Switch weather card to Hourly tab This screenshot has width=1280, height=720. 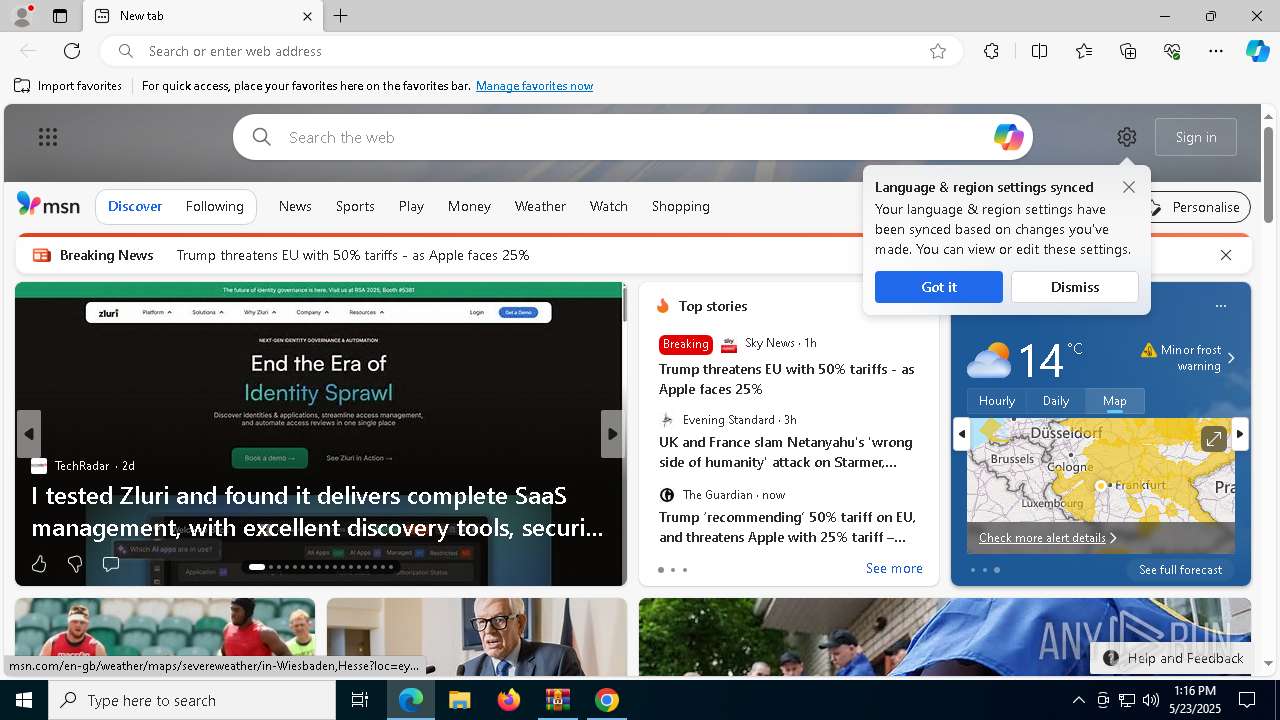pos(997,400)
